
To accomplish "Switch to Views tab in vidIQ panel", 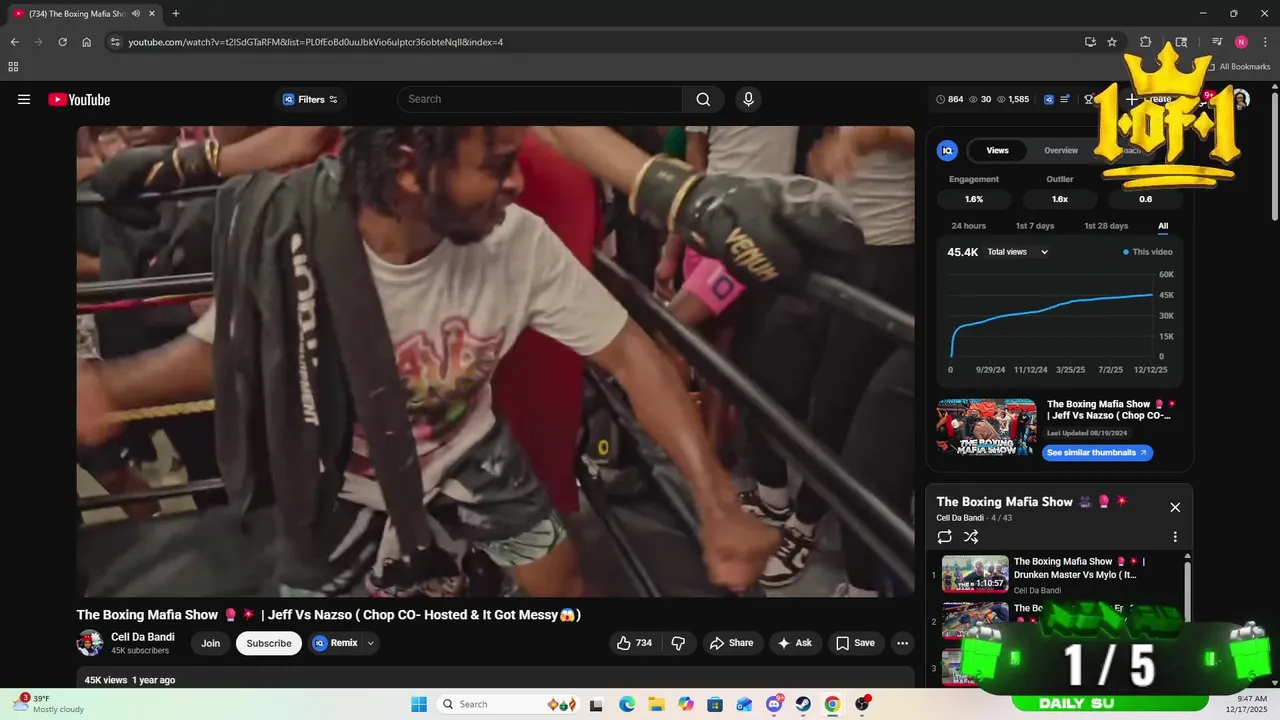I will (x=997, y=150).
